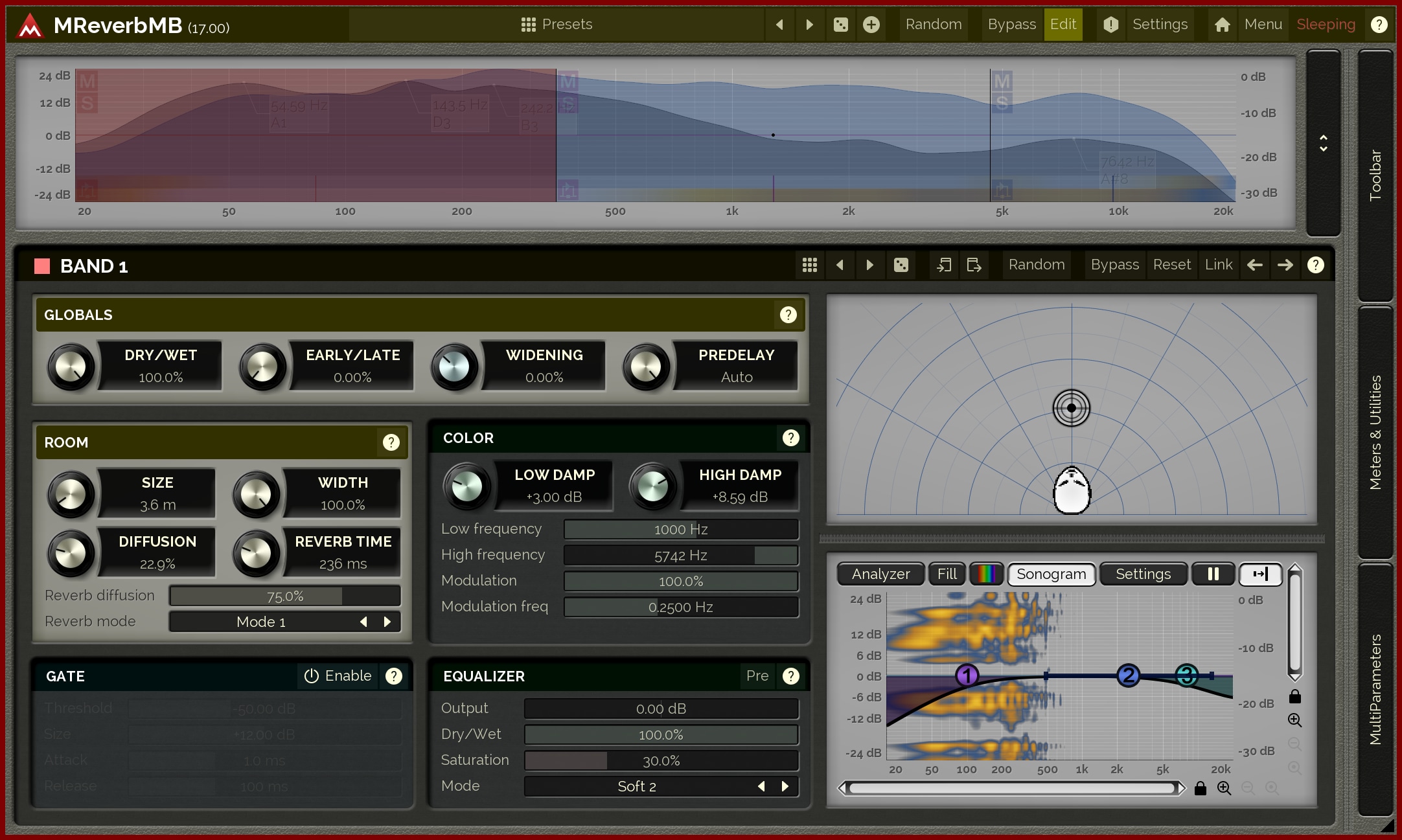This screenshot has width=1402, height=840.
Task: Pause the analyzer display
Action: click(1213, 574)
